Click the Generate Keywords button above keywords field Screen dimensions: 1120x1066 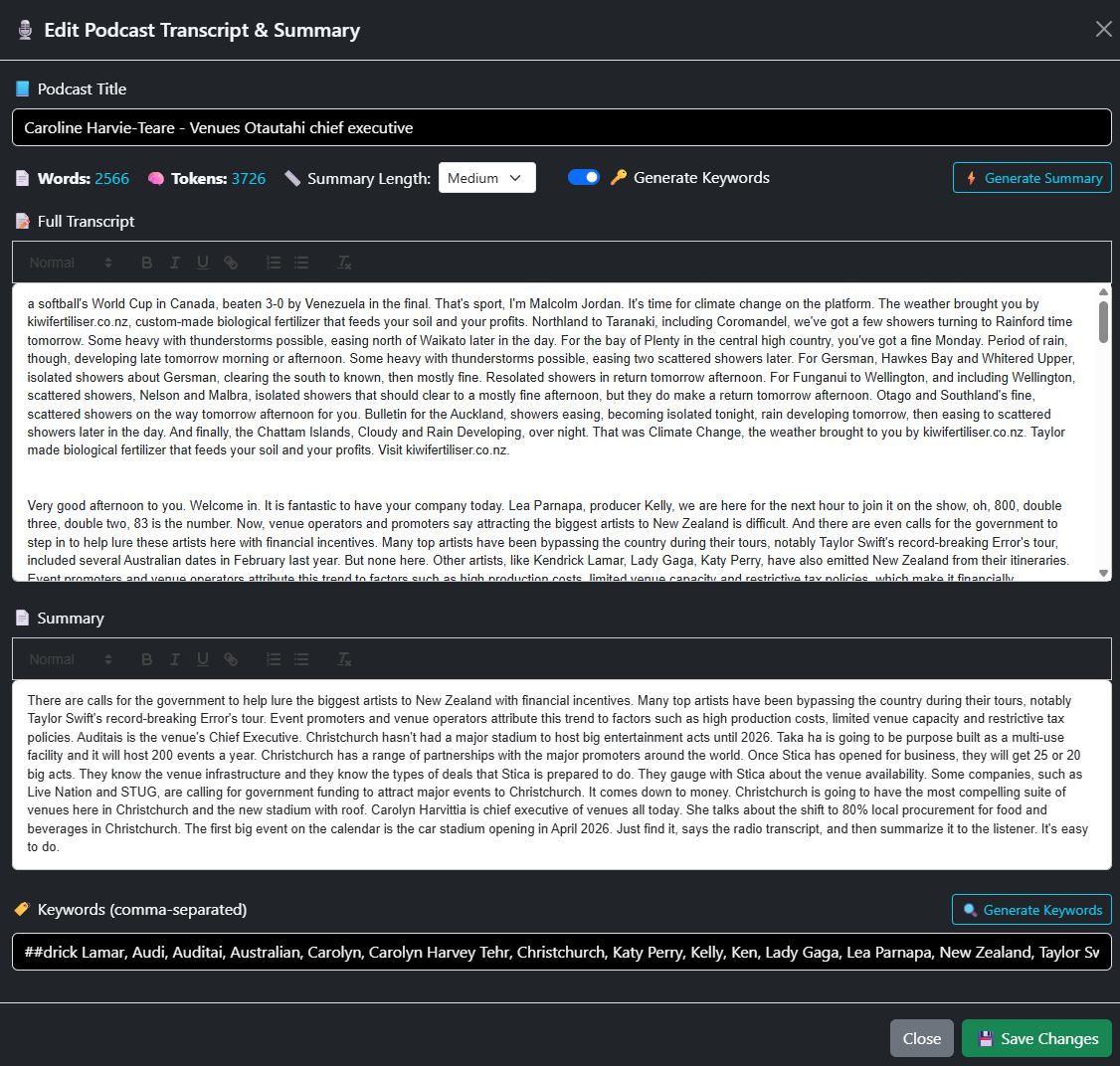pyautogui.click(x=1031, y=910)
